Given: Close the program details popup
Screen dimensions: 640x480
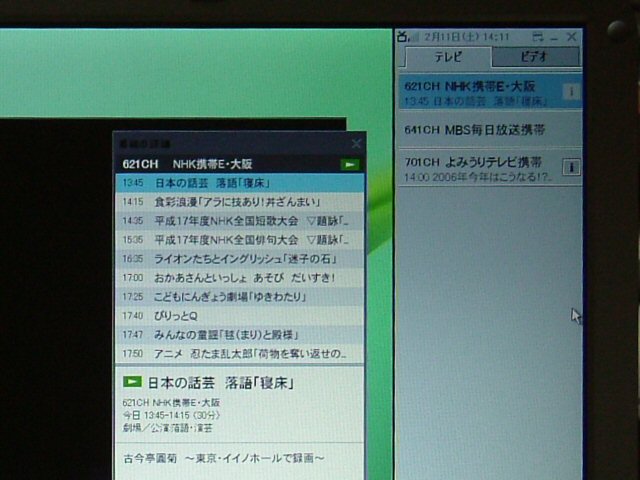Looking at the screenshot, I should point(355,144).
